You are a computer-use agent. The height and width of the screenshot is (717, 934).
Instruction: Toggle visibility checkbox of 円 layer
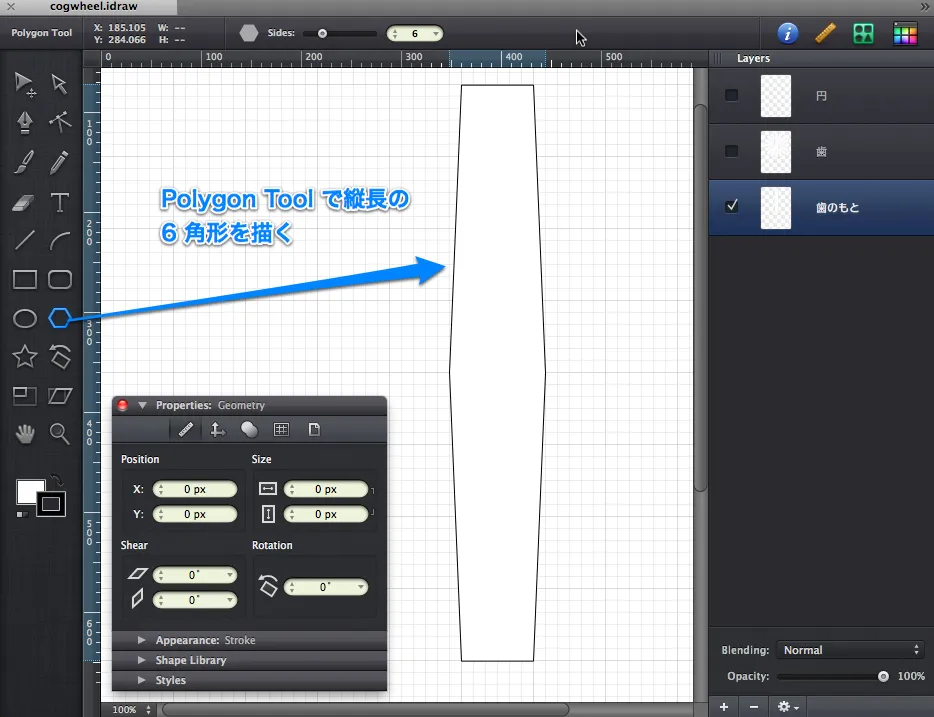coord(732,95)
